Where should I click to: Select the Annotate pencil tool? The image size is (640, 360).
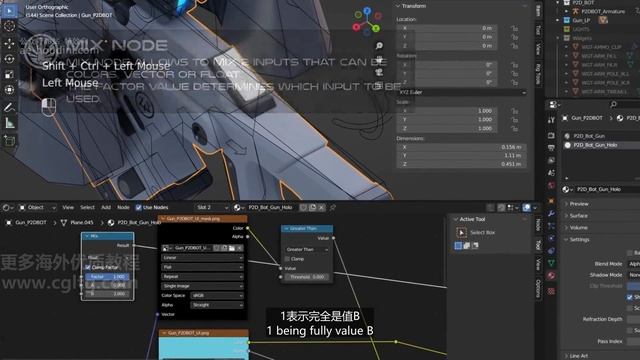(9, 107)
